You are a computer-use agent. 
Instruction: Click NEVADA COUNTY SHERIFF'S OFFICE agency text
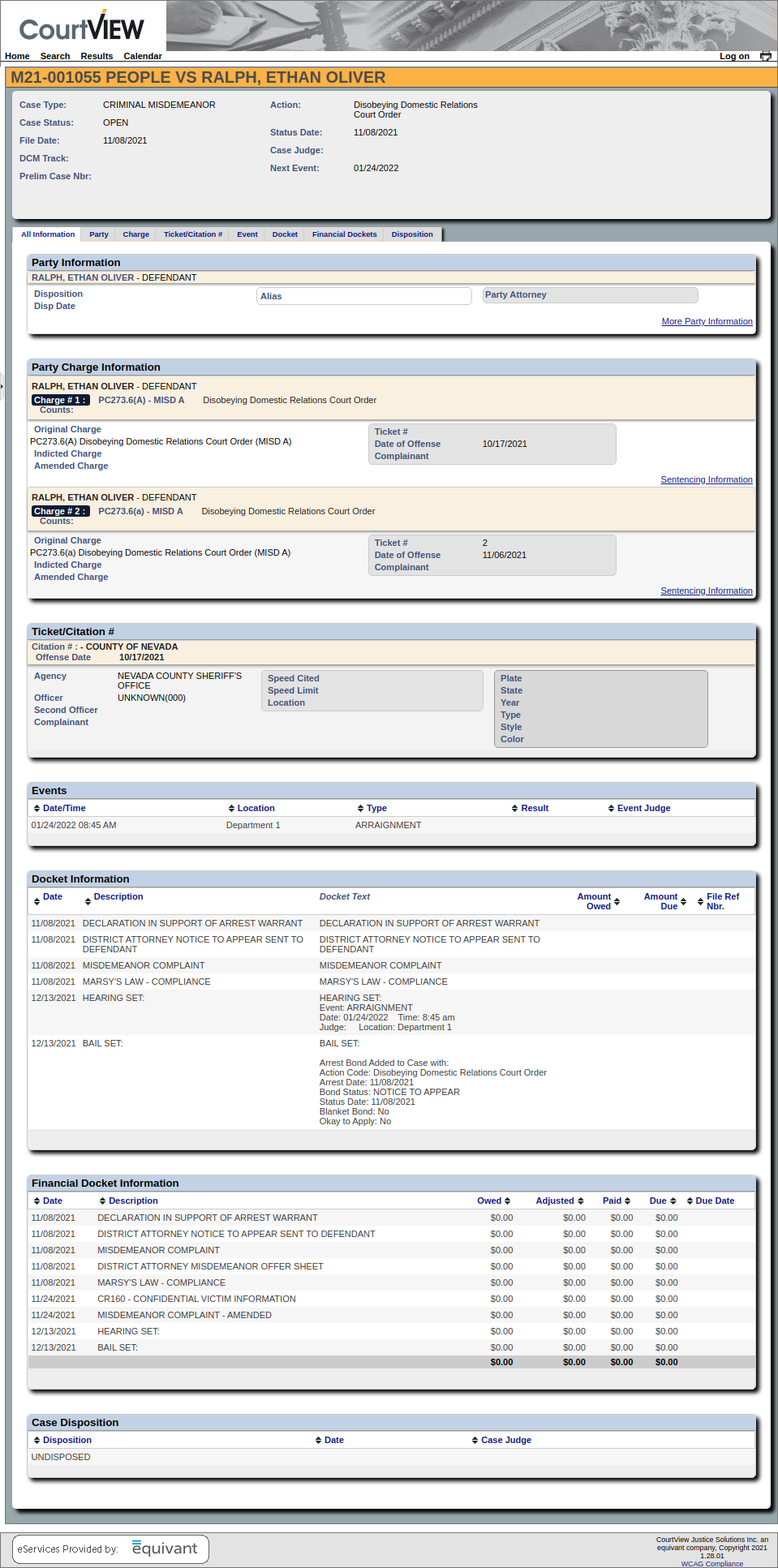point(180,681)
